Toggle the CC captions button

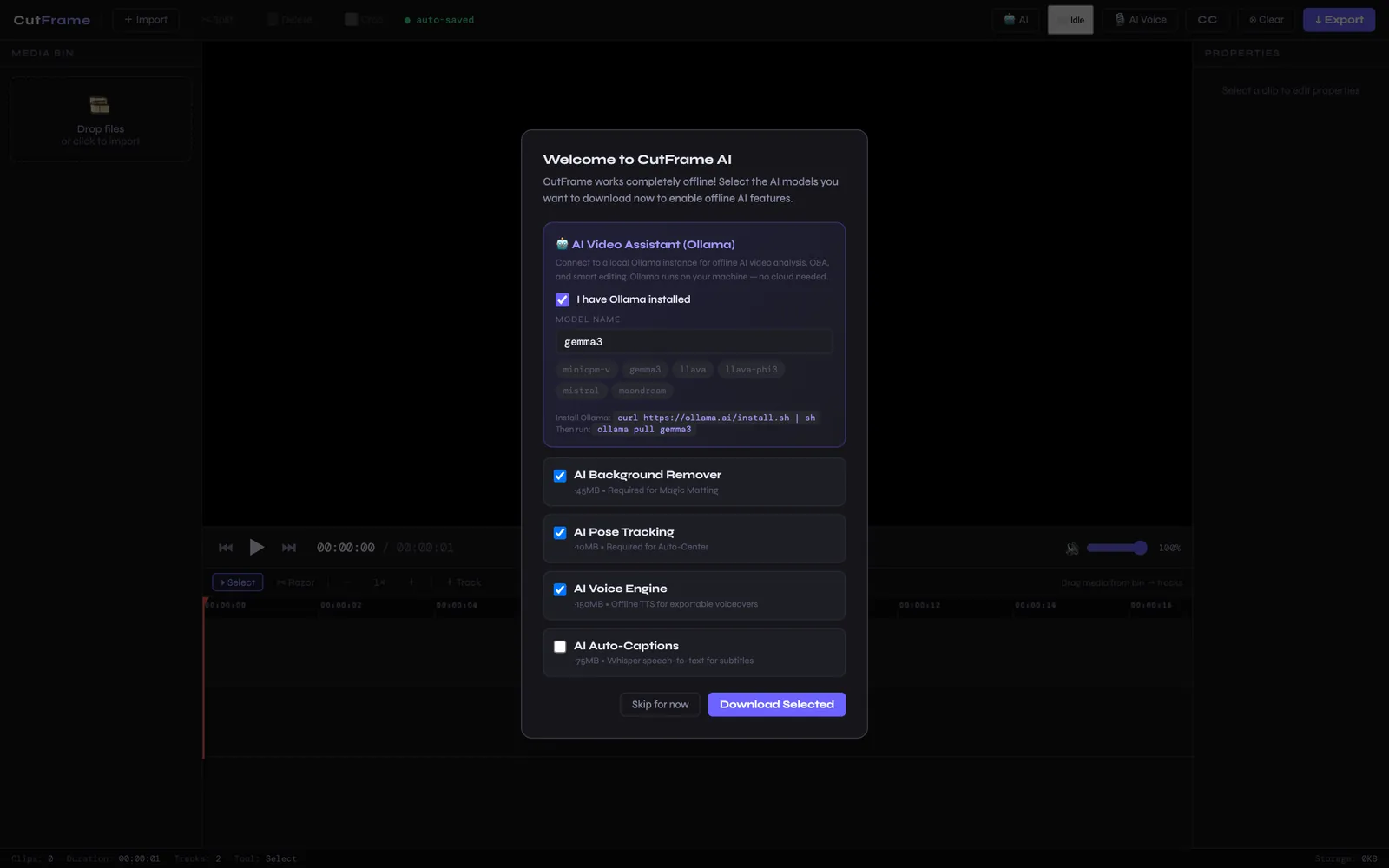click(x=1208, y=20)
